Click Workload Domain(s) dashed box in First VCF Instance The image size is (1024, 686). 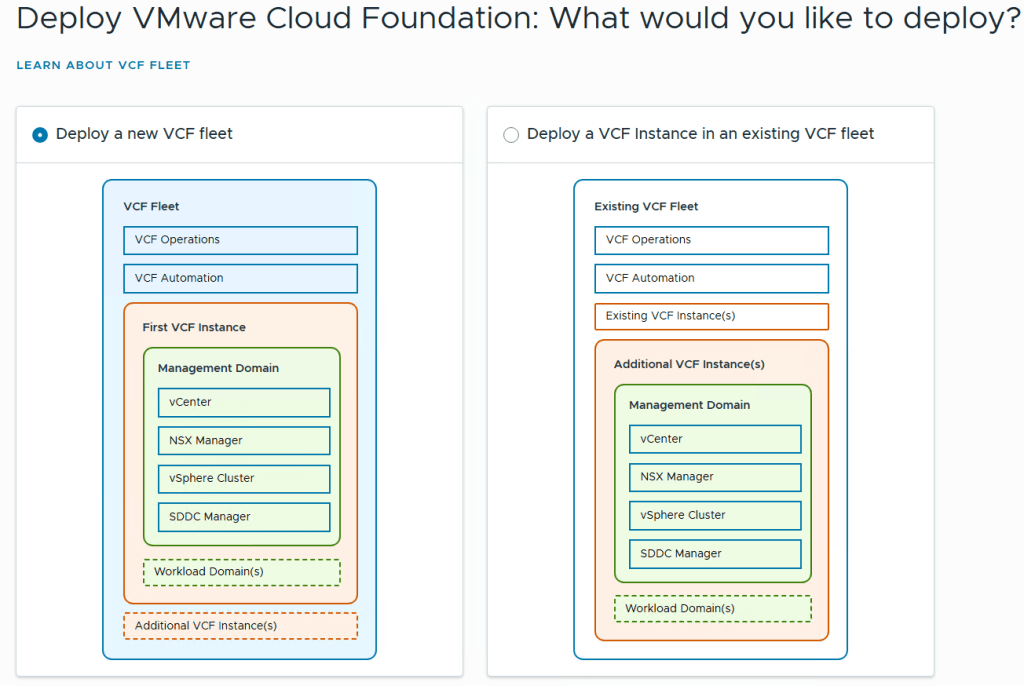click(x=241, y=572)
